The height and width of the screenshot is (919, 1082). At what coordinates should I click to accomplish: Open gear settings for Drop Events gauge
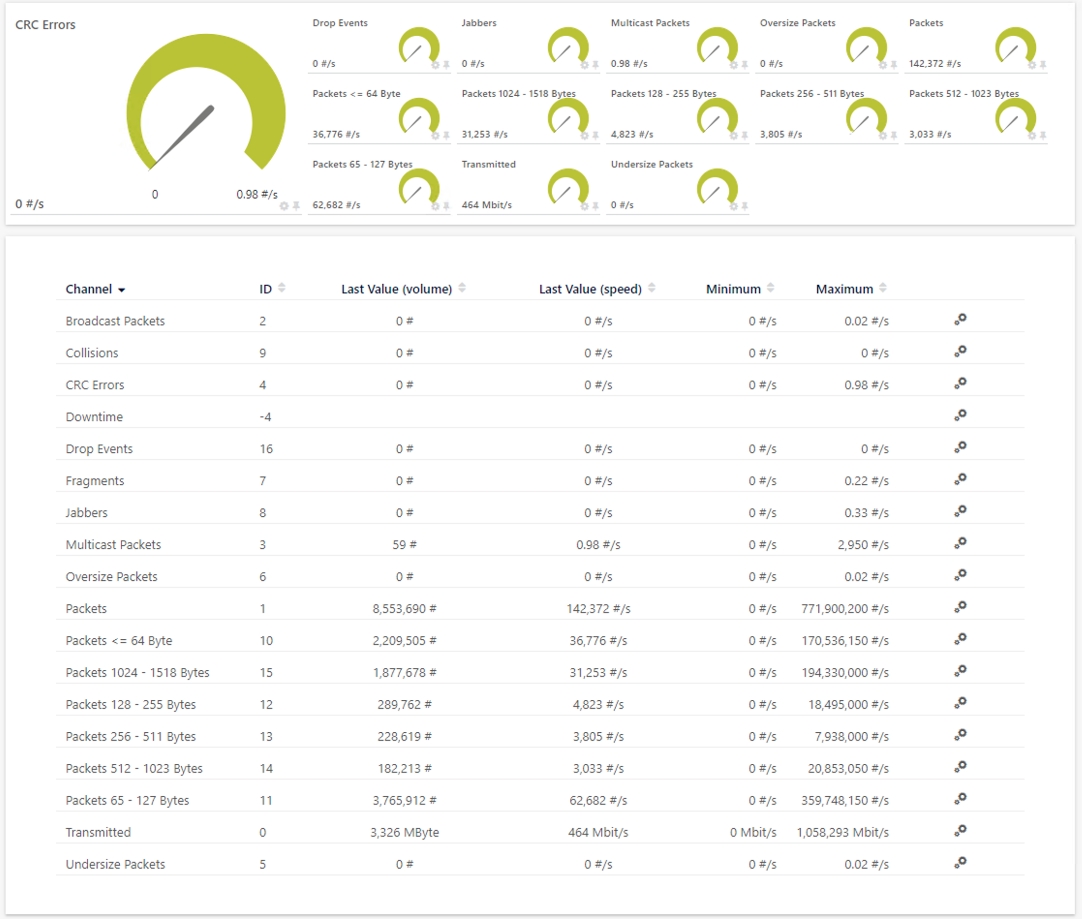435,65
